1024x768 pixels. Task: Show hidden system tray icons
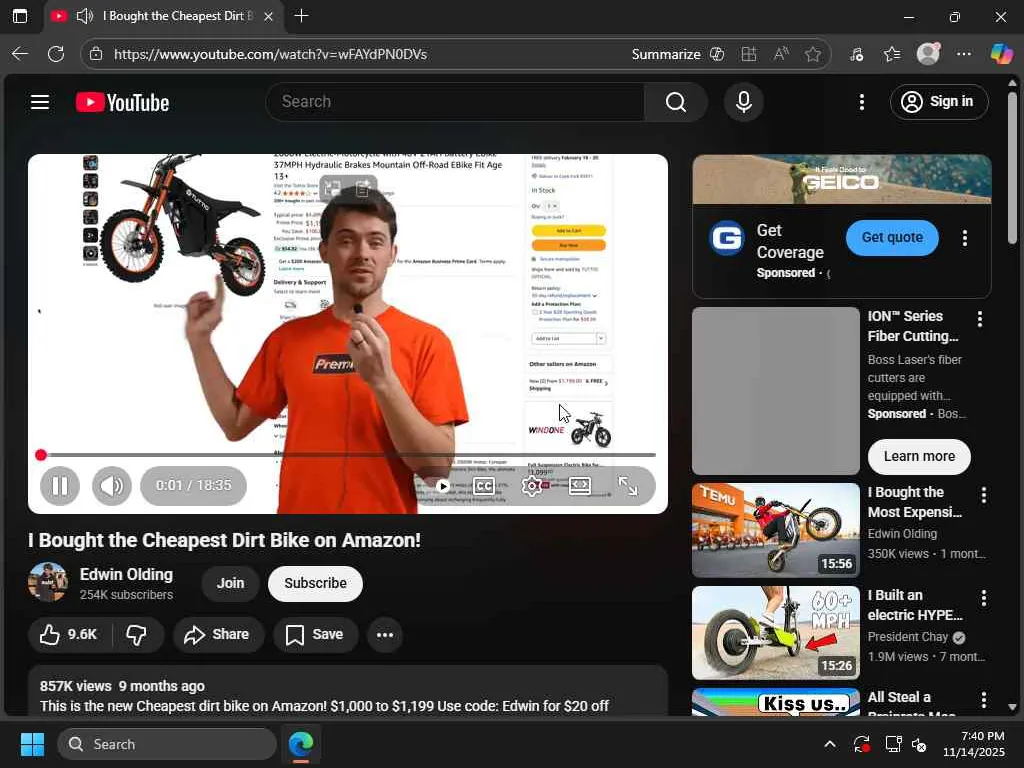(829, 744)
